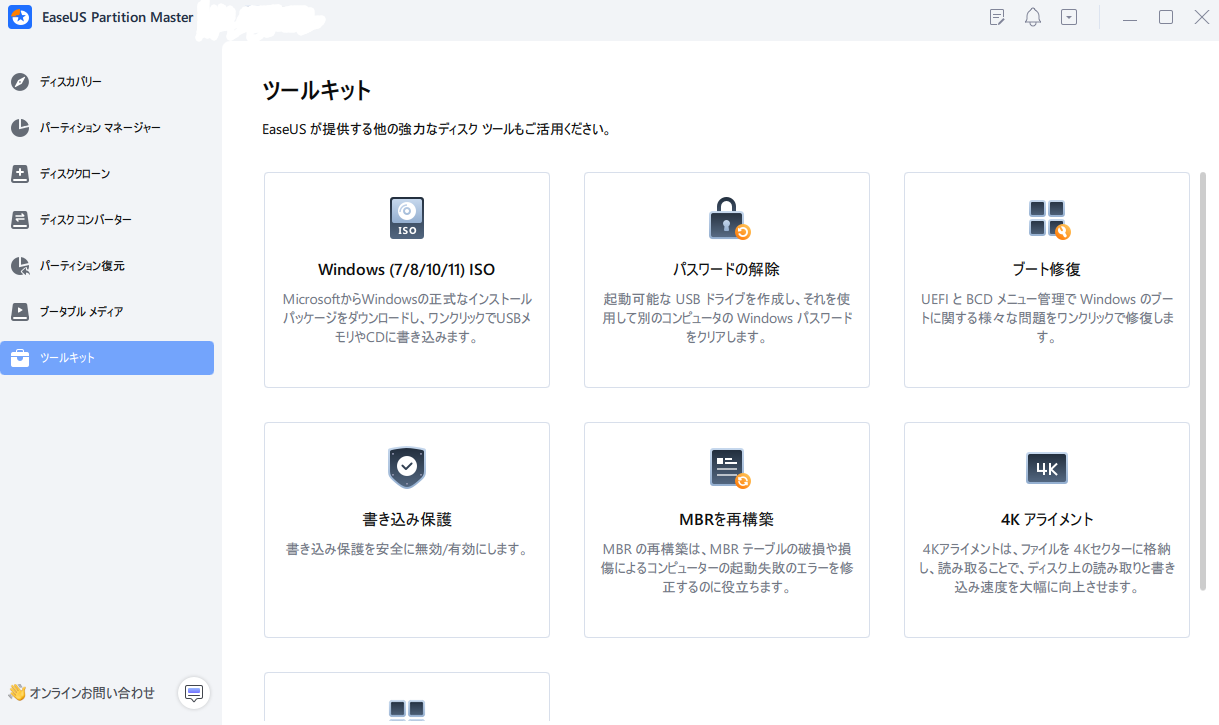Open the ブート修復 tool title

[1046, 269]
